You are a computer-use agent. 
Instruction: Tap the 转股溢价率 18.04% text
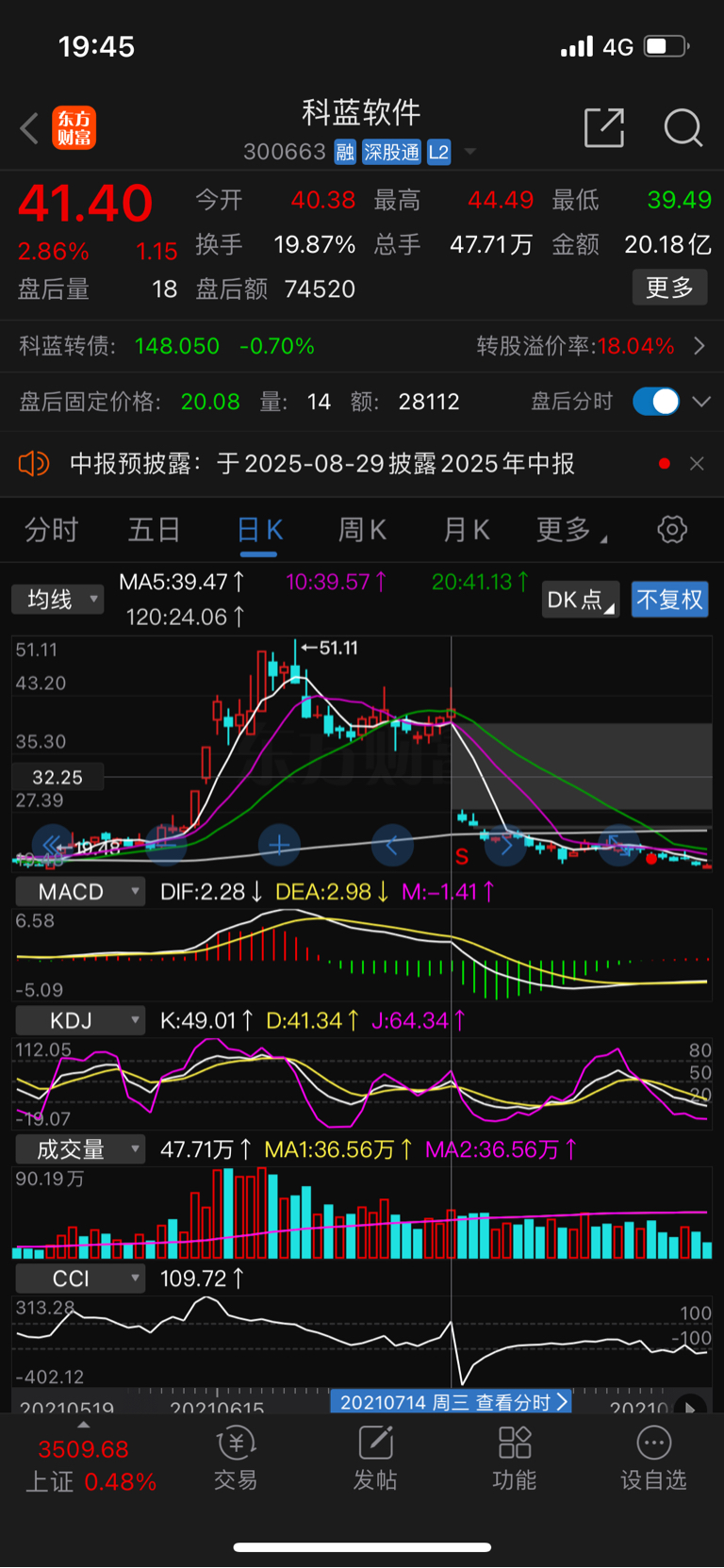[x=576, y=346]
